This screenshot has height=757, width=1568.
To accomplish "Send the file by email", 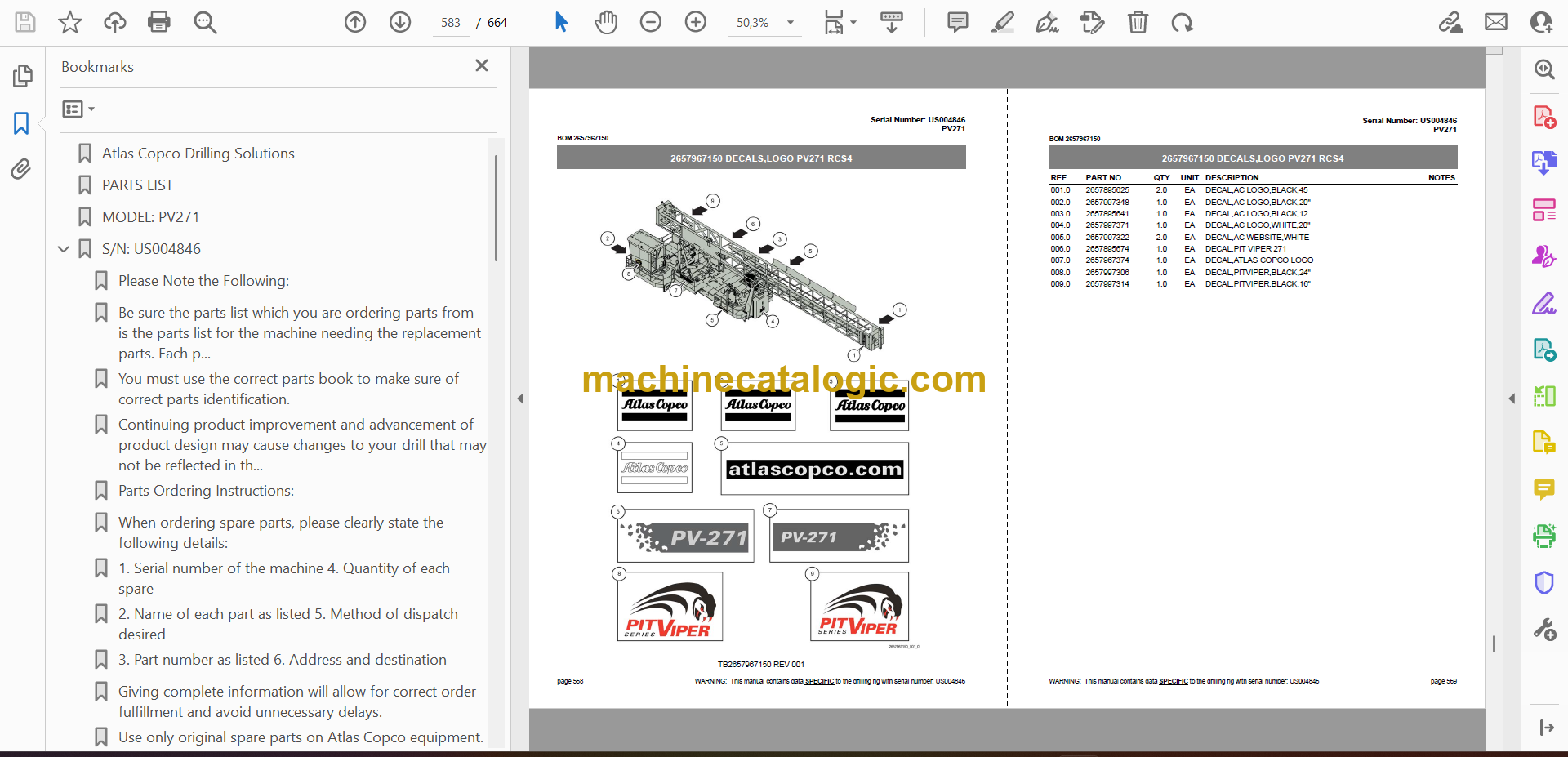I will click(x=1496, y=22).
